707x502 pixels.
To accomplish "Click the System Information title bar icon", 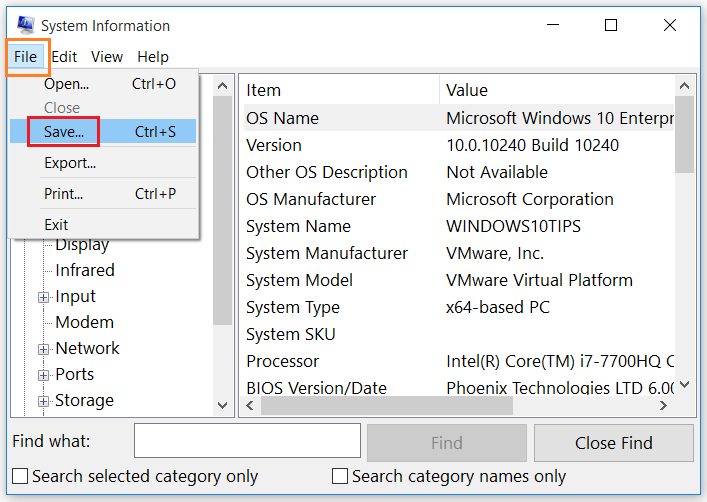I will pyautogui.click(x=25, y=25).
